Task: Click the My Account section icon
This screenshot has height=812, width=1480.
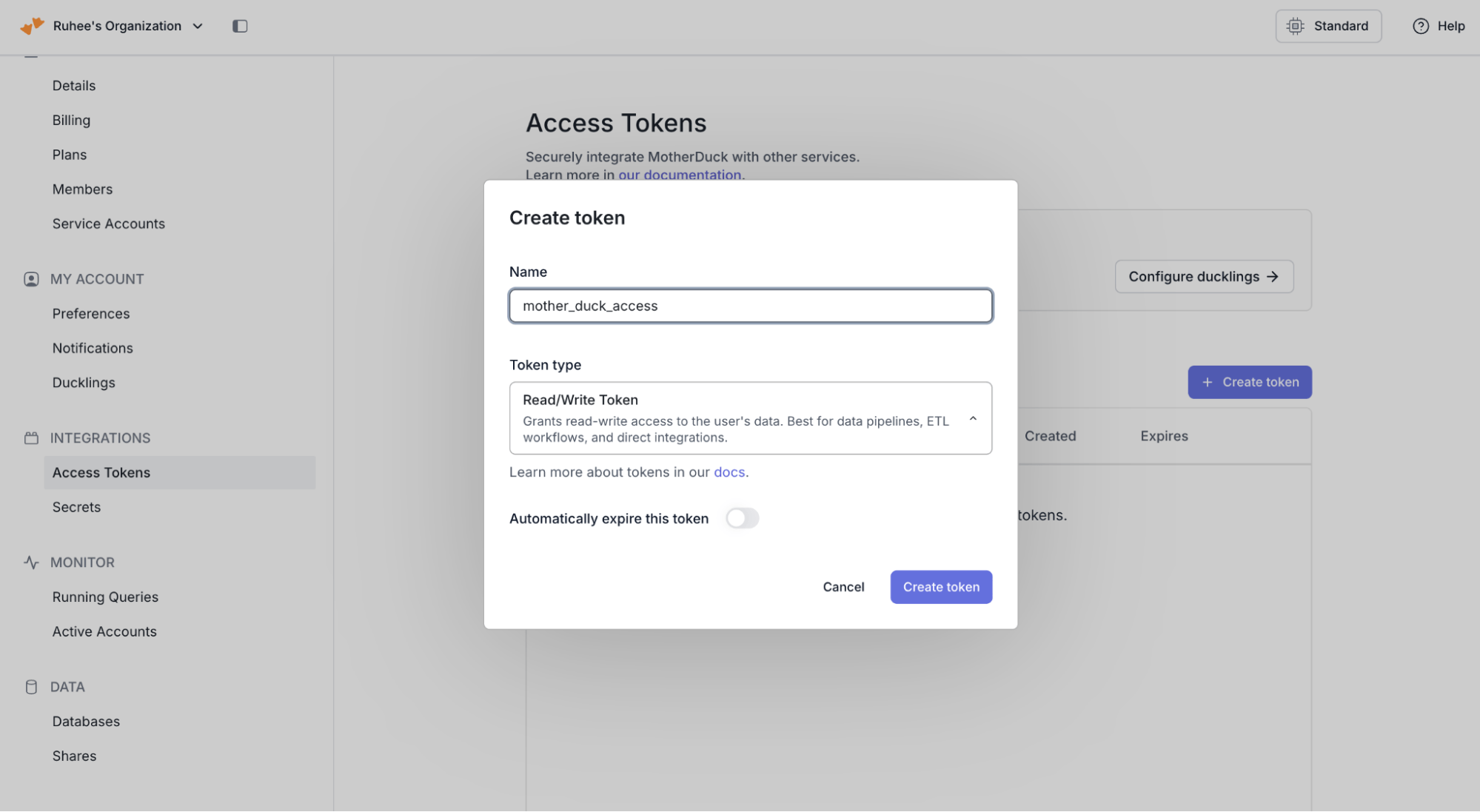Action: (x=31, y=279)
